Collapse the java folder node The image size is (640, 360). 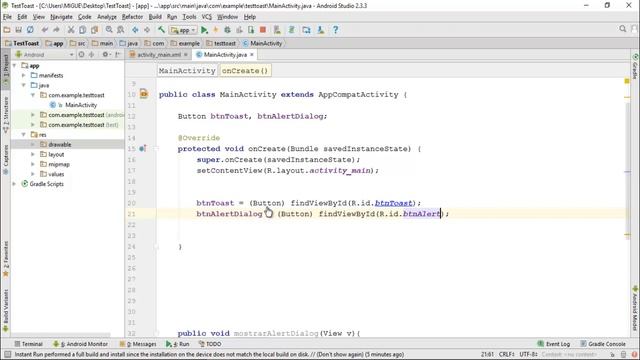click(x=24, y=85)
